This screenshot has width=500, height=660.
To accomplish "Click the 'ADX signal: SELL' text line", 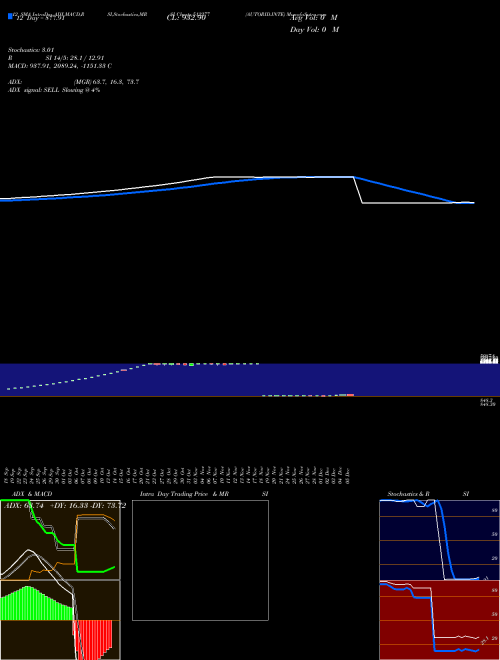I will tap(54, 90).
